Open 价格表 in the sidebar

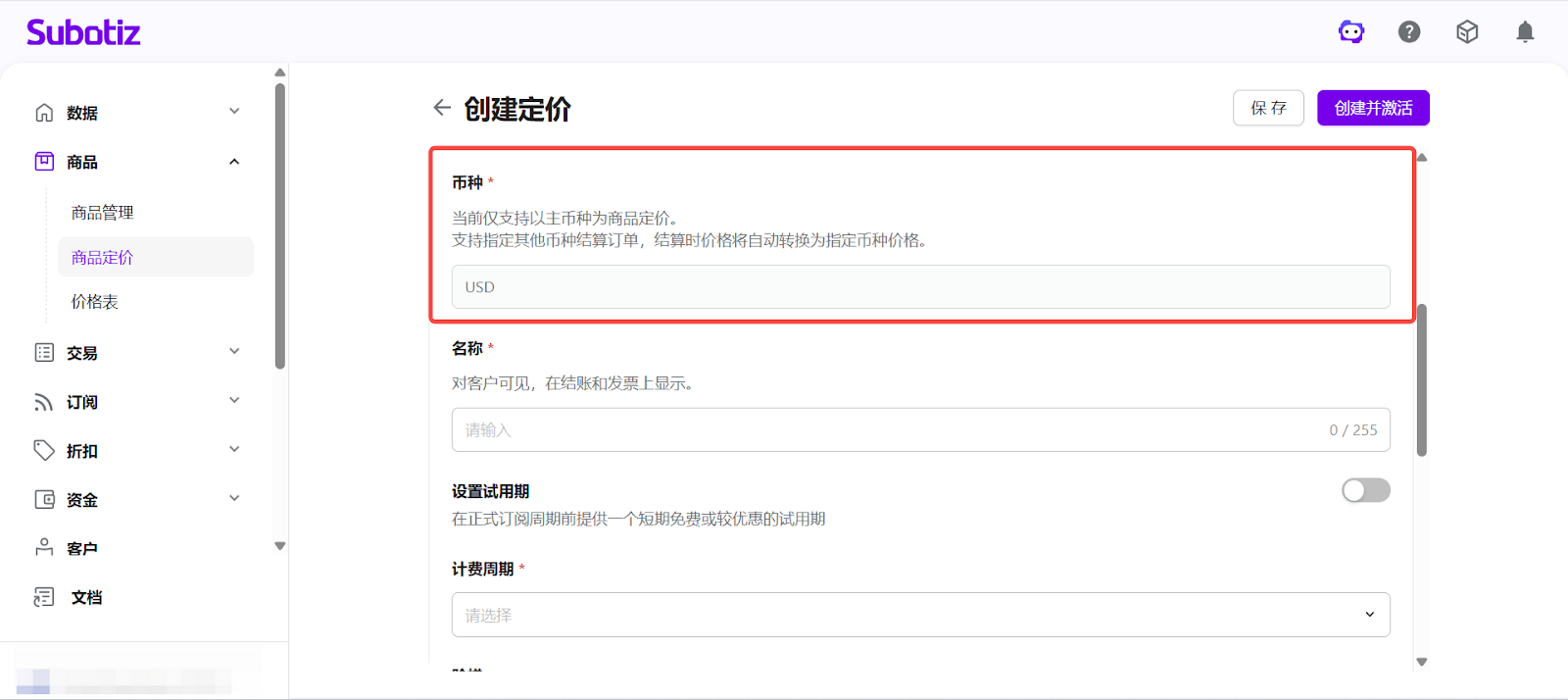tap(95, 302)
